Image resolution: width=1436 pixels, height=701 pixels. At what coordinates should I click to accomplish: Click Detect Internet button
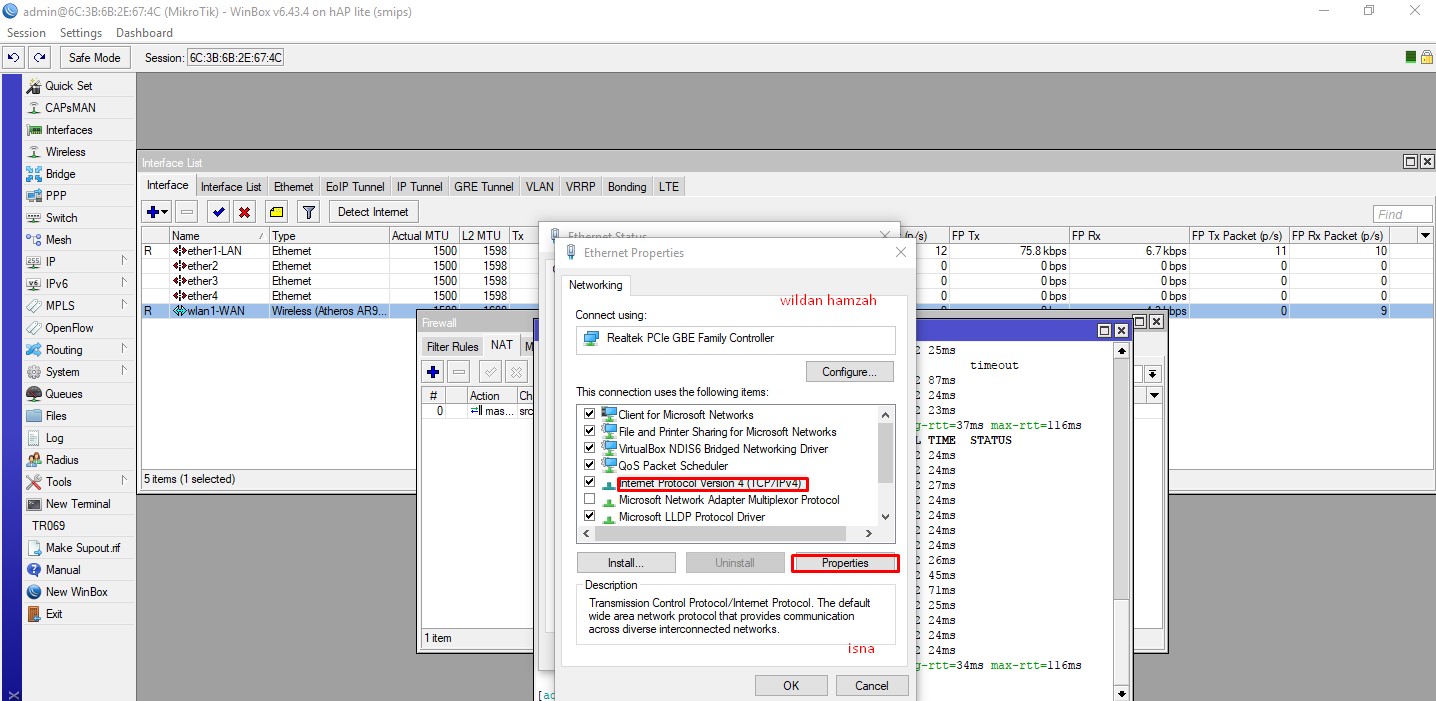(x=373, y=212)
